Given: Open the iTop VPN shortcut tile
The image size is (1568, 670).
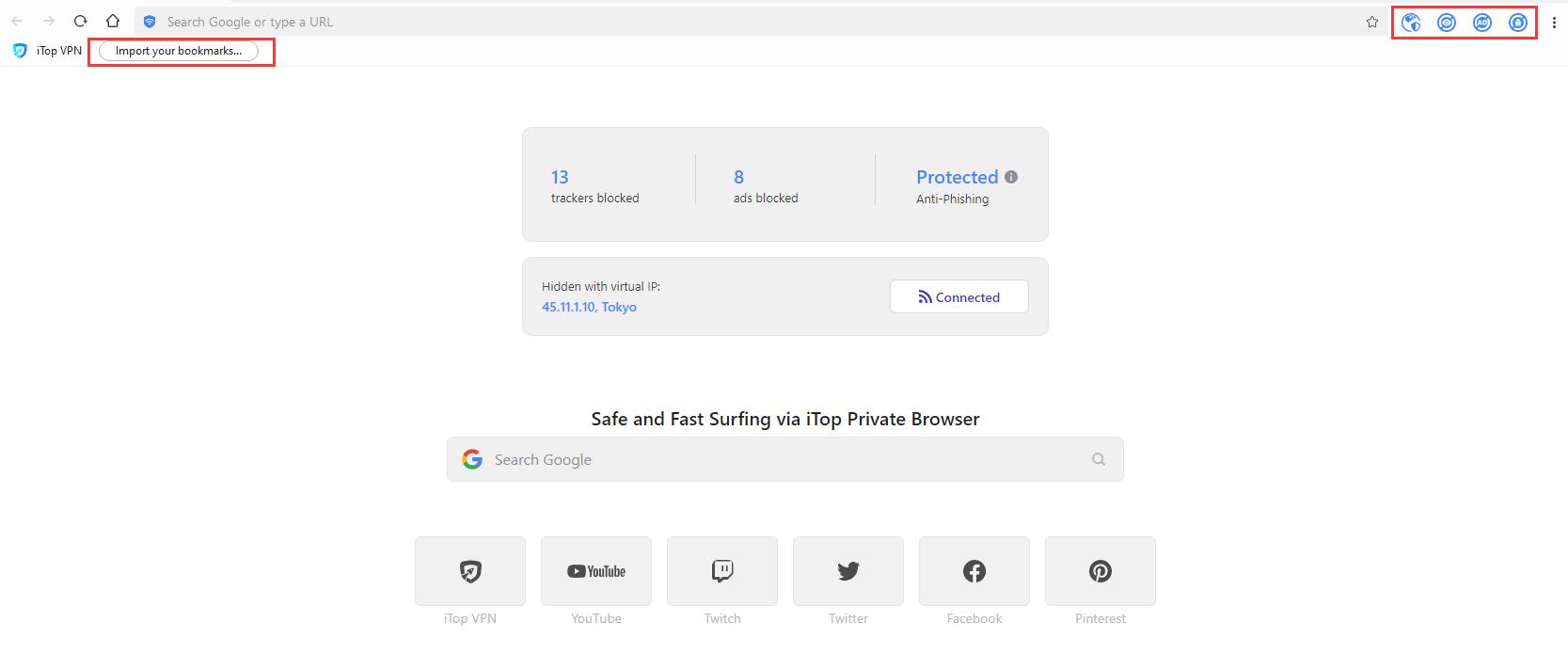Looking at the screenshot, I should click(x=470, y=571).
